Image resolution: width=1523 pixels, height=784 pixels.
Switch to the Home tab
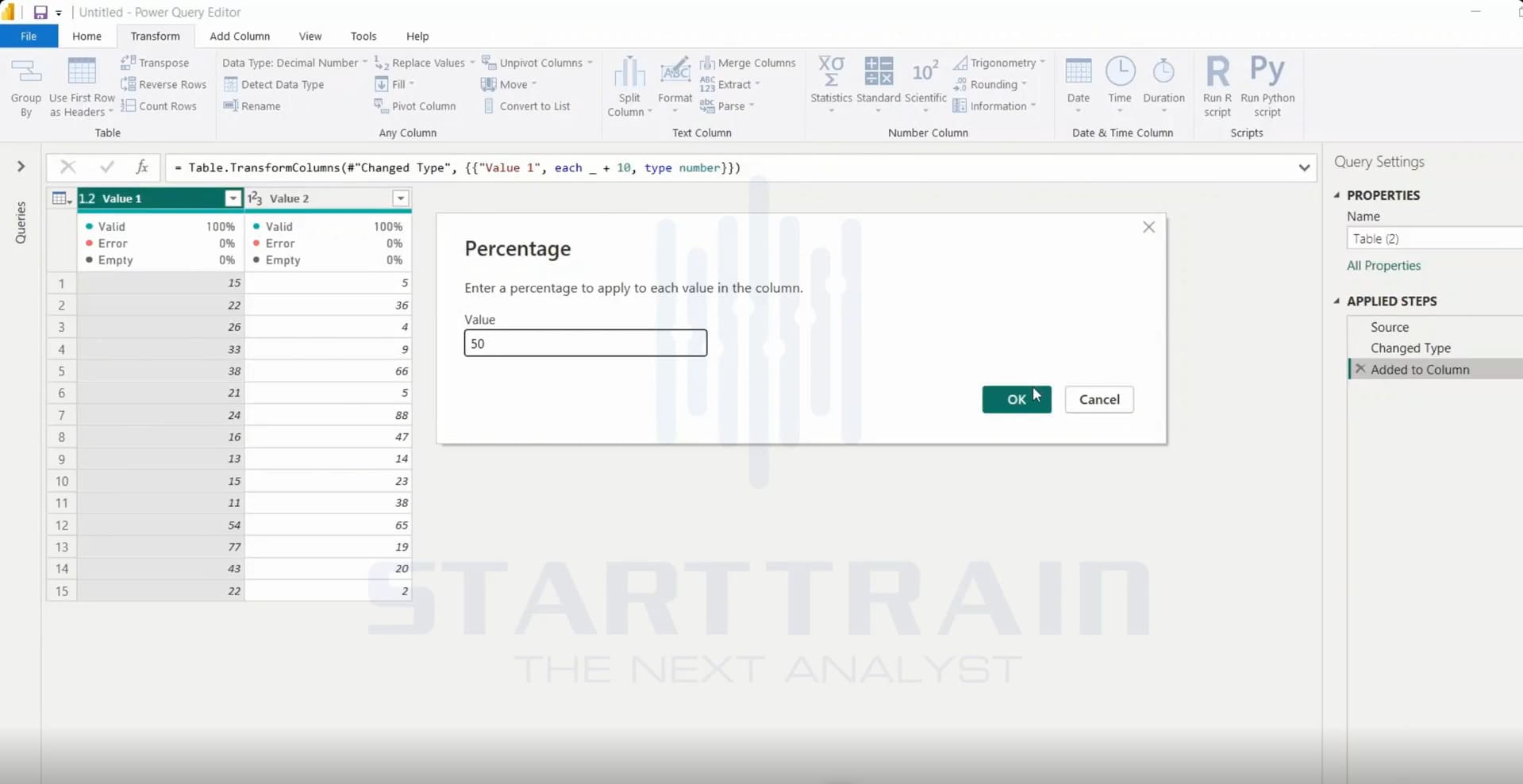[x=87, y=37]
